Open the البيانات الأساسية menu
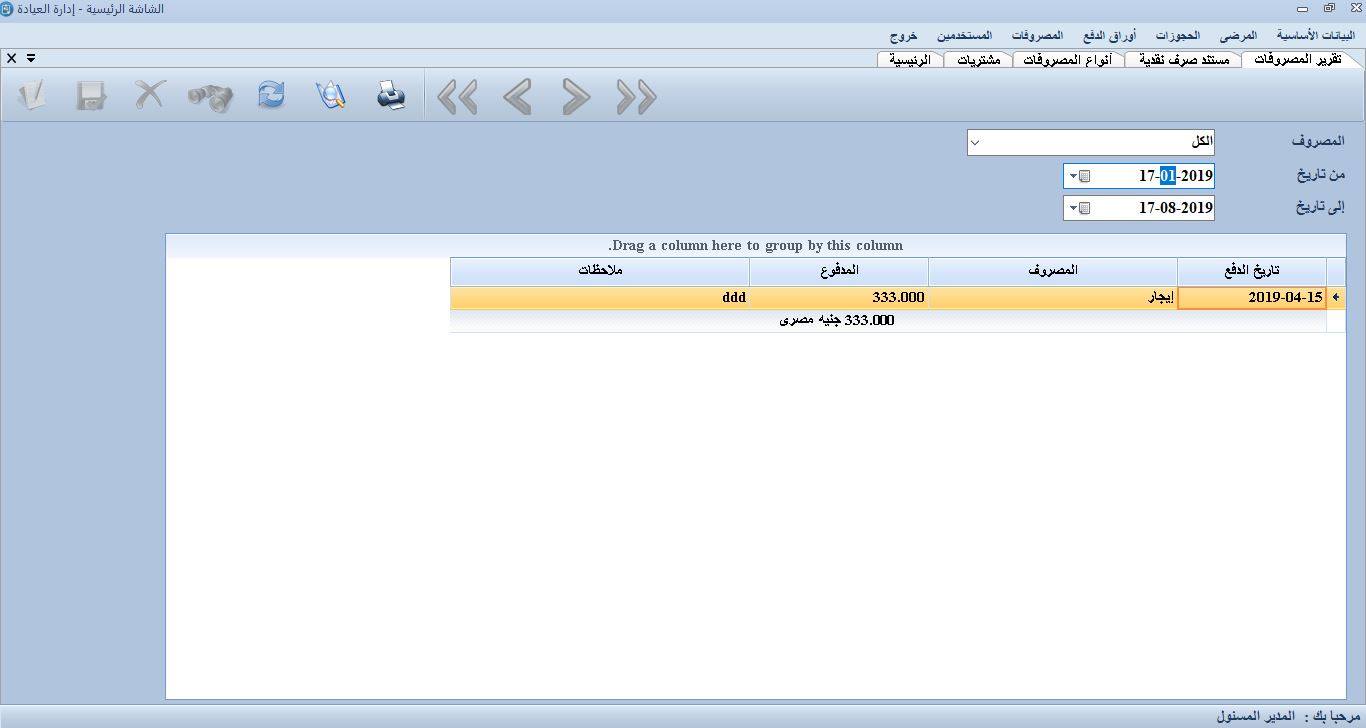The height and width of the screenshot is (728, 1366). point(1315,35)
